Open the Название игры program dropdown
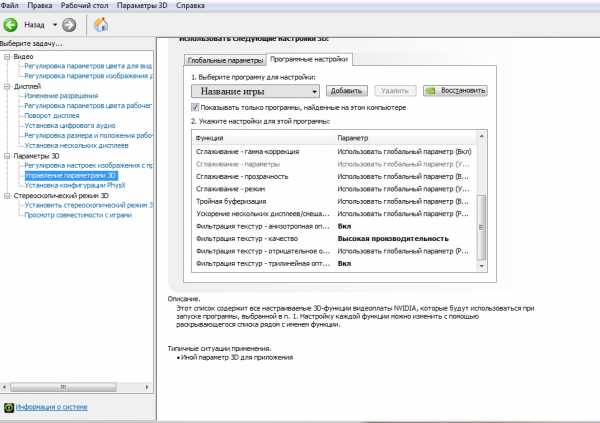This screenshot has width=600, height=423. pos(255,91)
